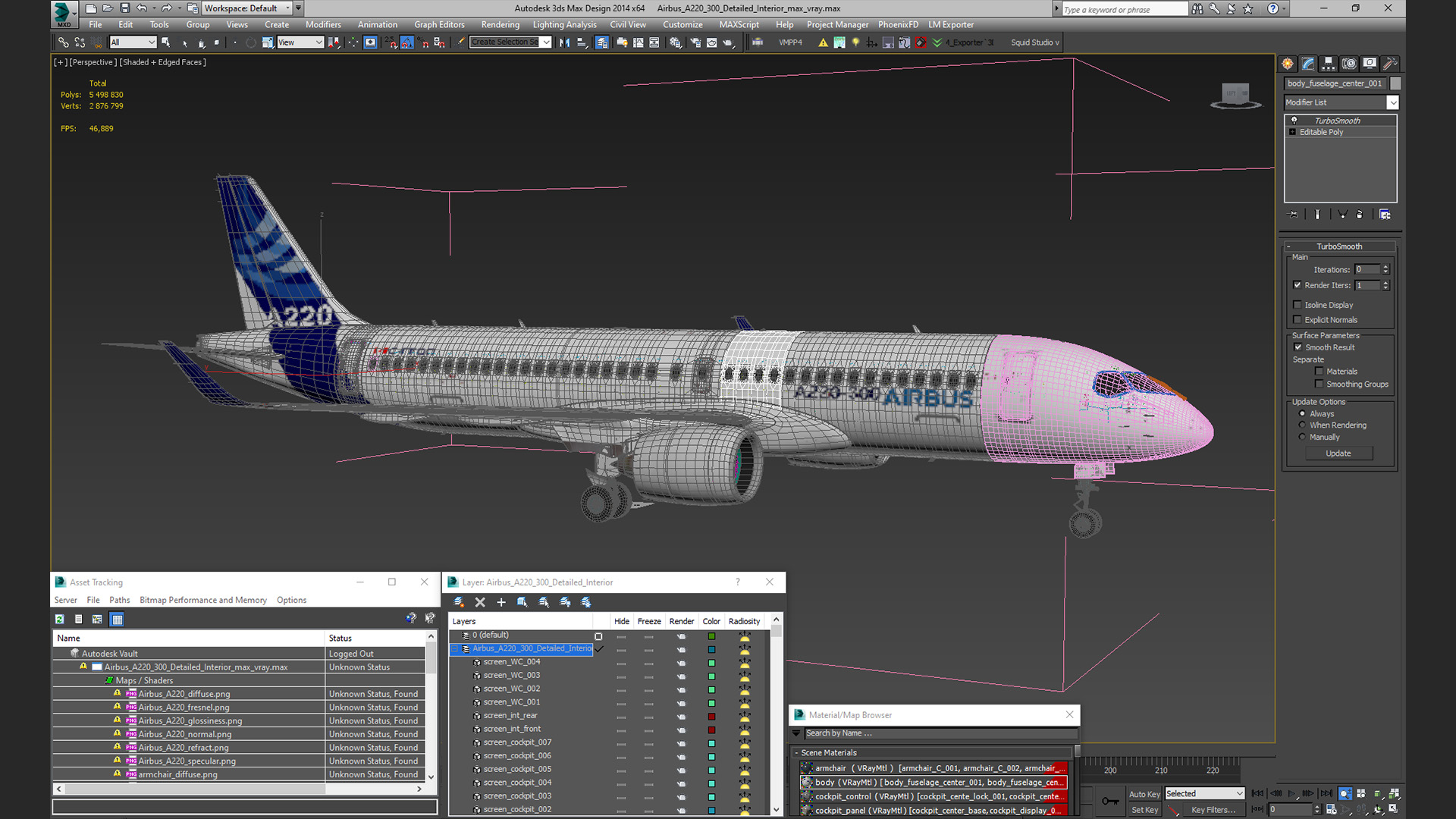The height and width of the screenshot is (819, 1456).
Task: Click Pin Stack icon below modifier stack
Action: click(1294, 215)
